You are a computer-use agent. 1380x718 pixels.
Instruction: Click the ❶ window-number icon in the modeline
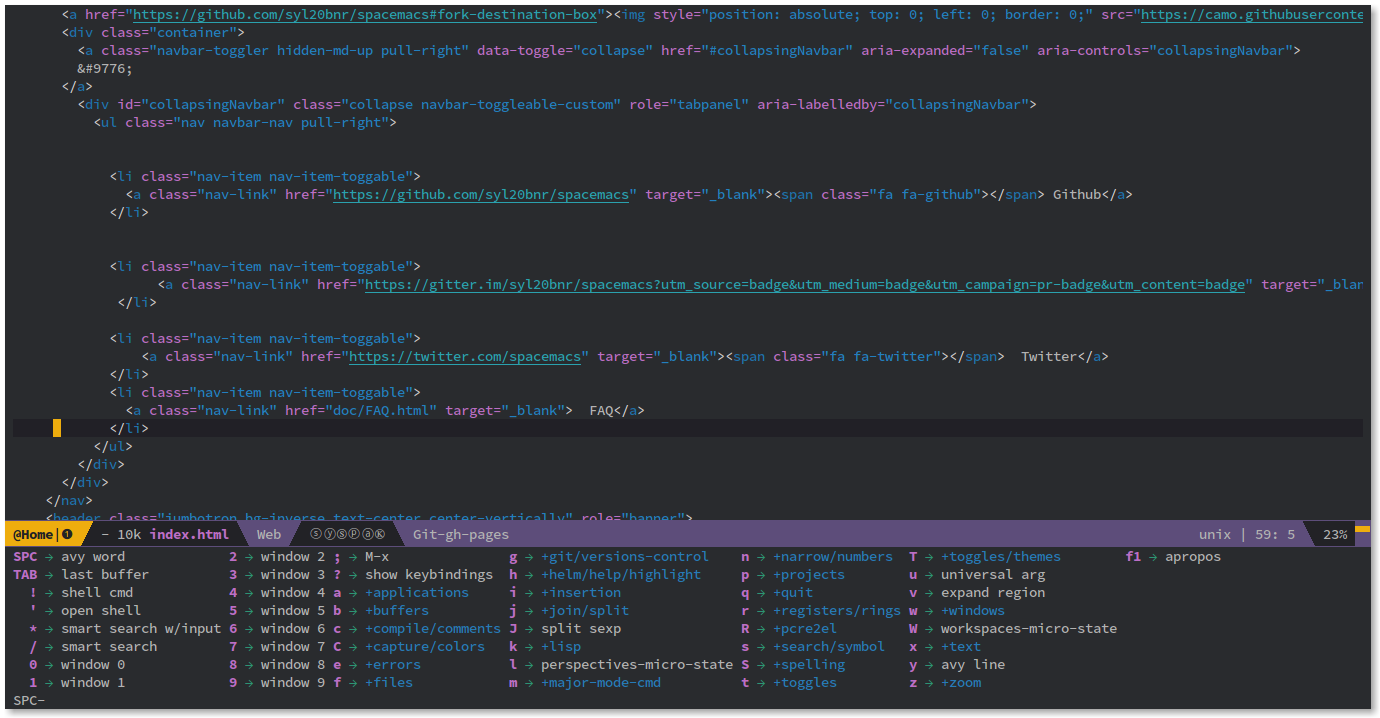tap(66, 533)
